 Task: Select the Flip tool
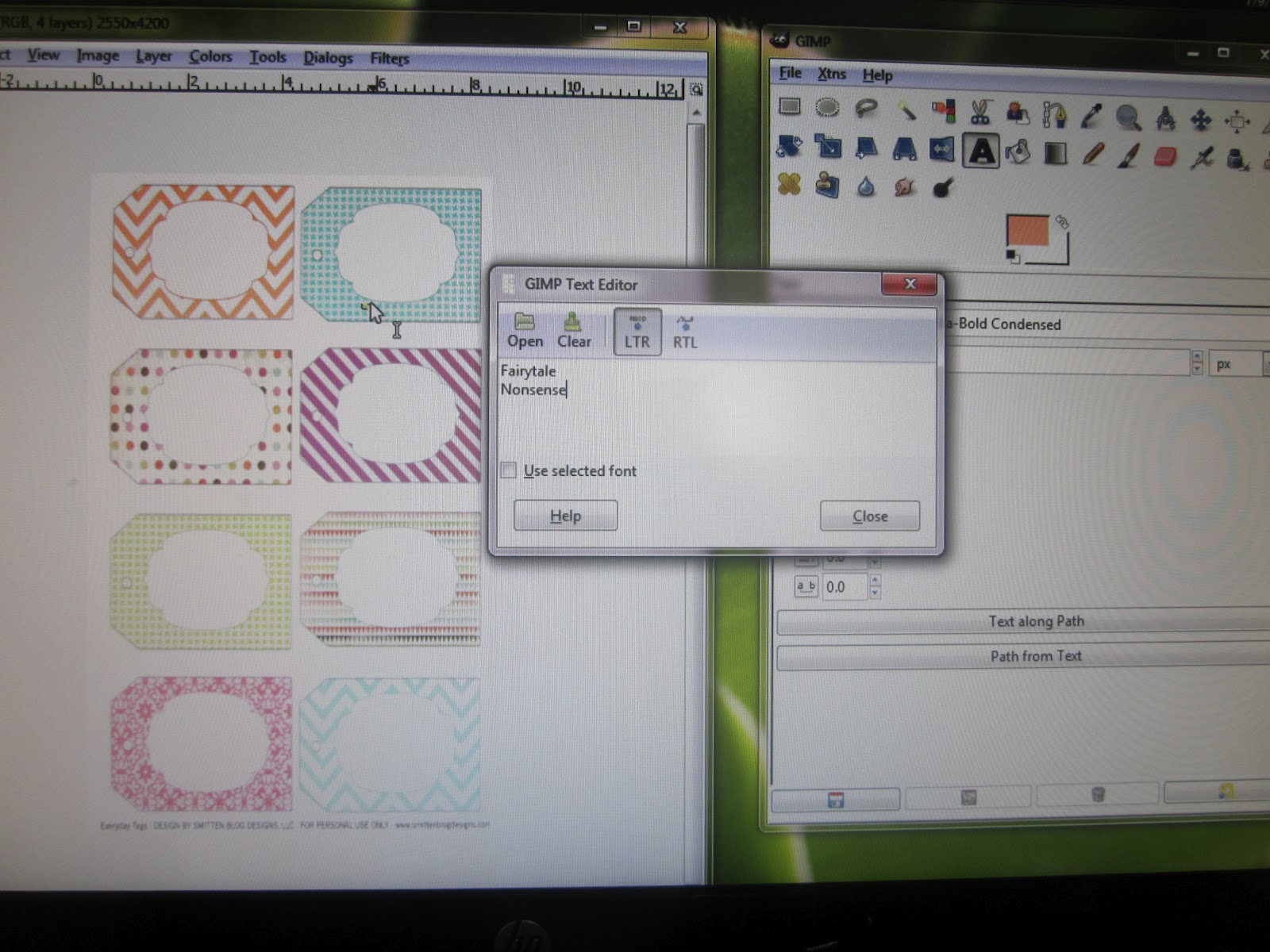click(942, 149)
